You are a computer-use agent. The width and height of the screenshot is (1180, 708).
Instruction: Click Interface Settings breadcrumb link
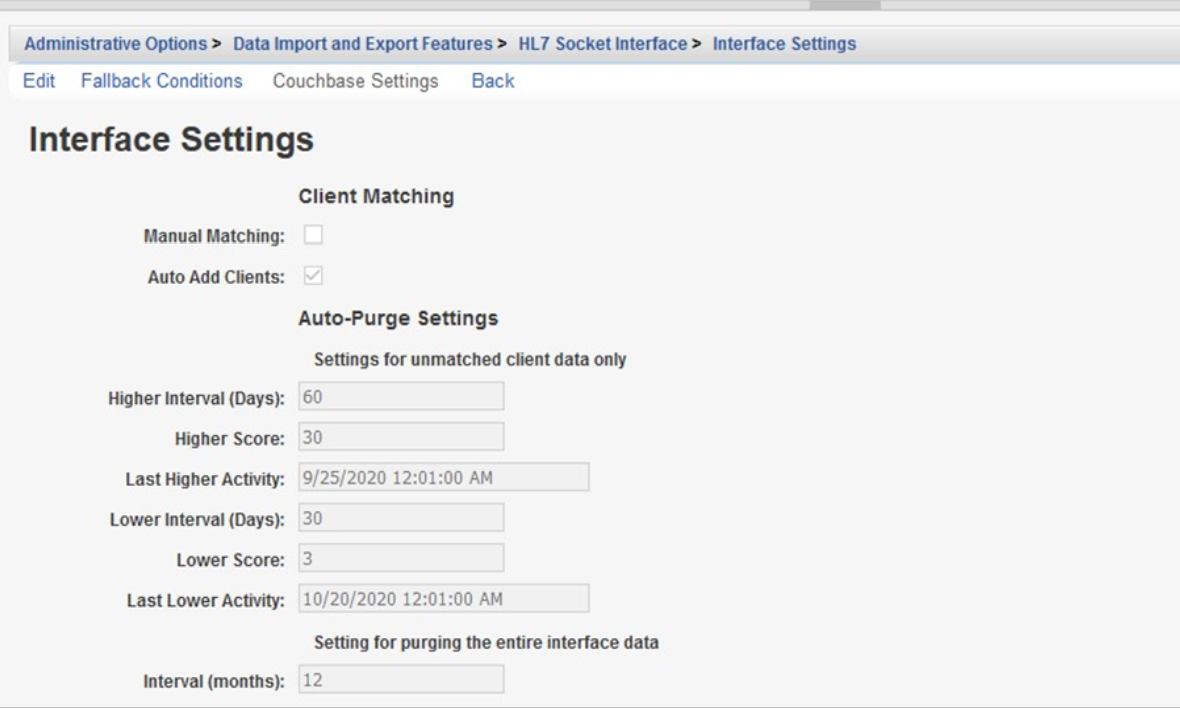pos(784,44)
